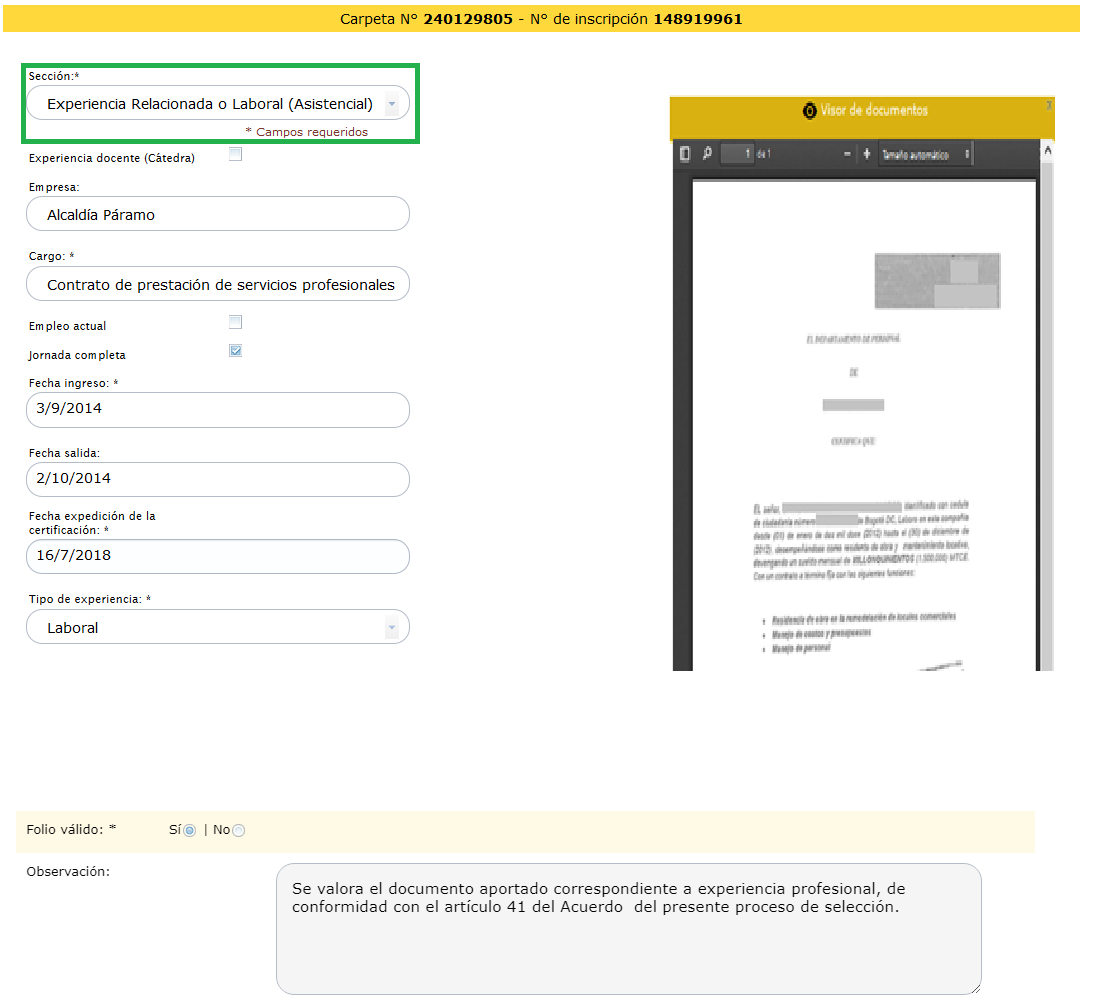Select No for Folio válido

[x=238, y=830]
